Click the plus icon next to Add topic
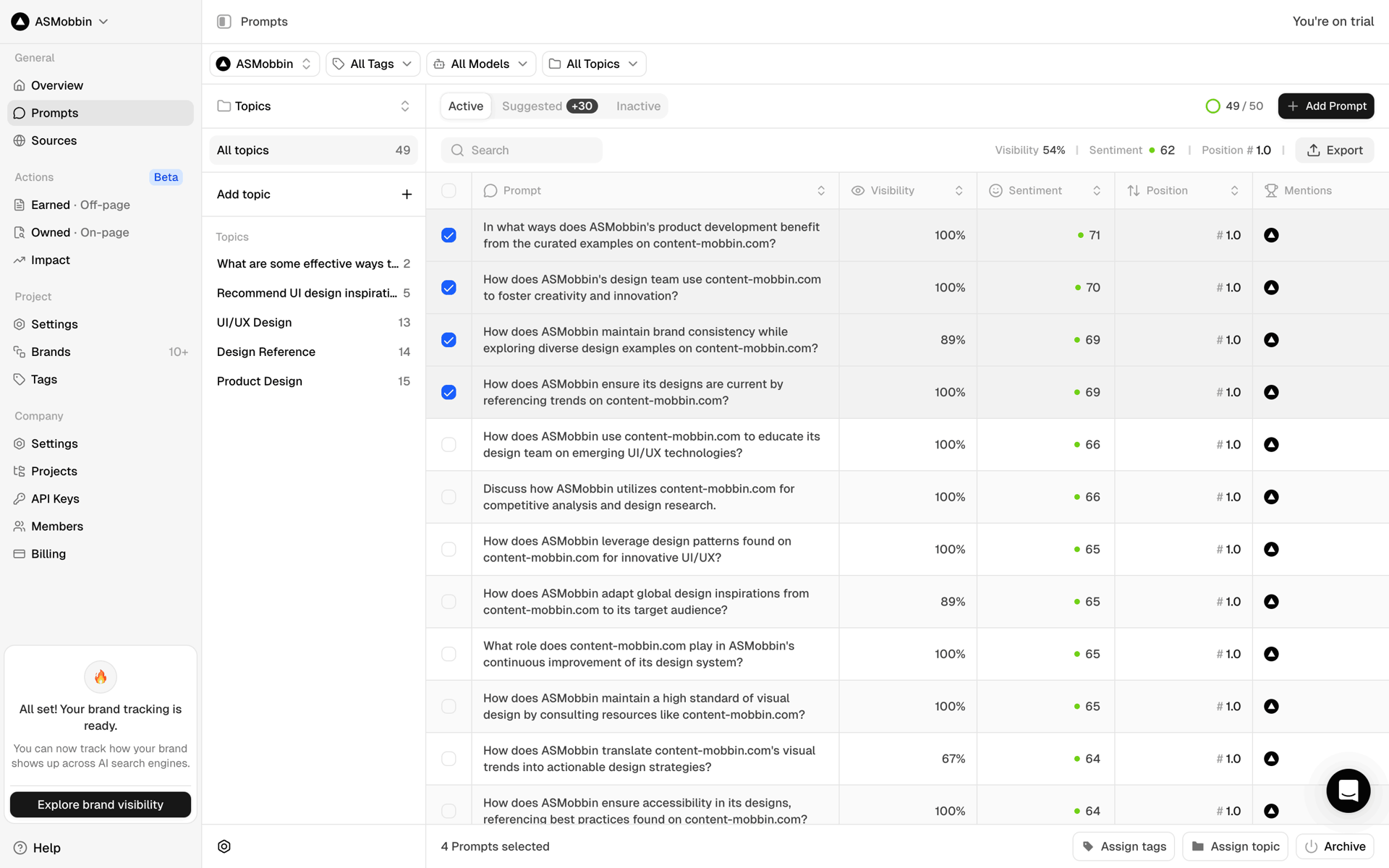 [x=407, y=194]
